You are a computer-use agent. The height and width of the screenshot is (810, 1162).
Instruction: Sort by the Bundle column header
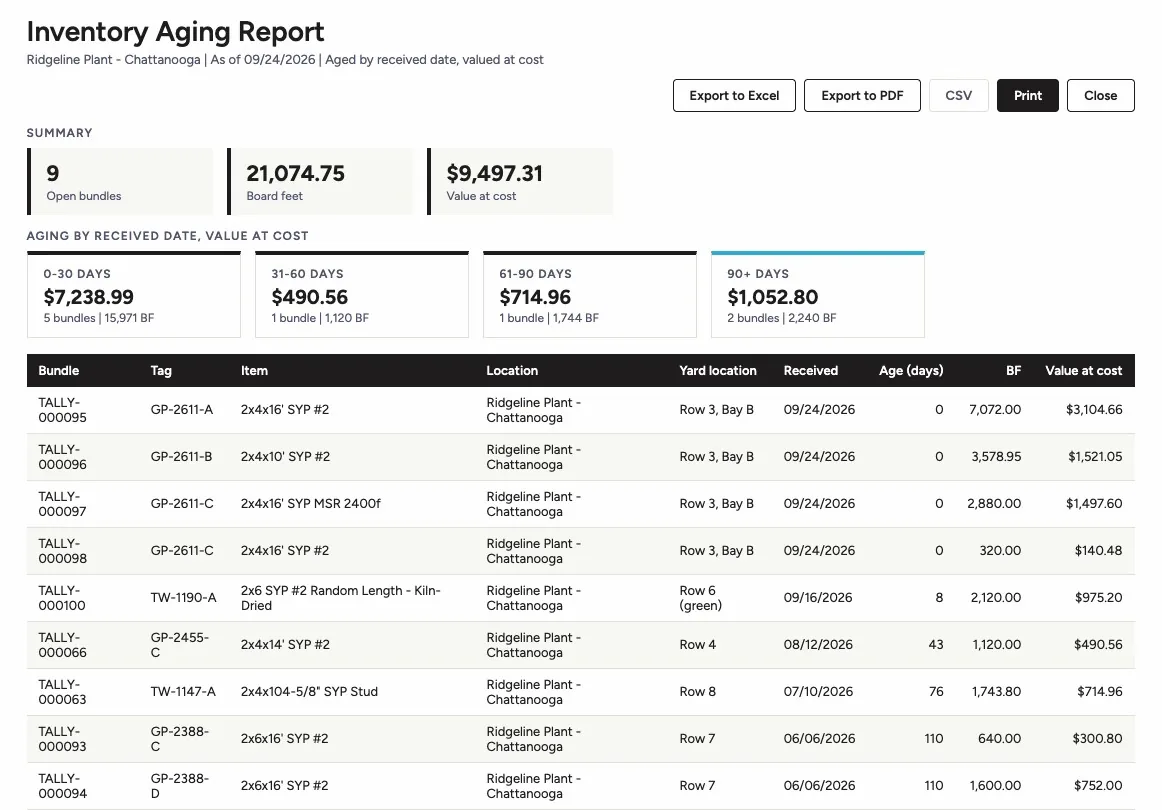click(x=59, y=371)
